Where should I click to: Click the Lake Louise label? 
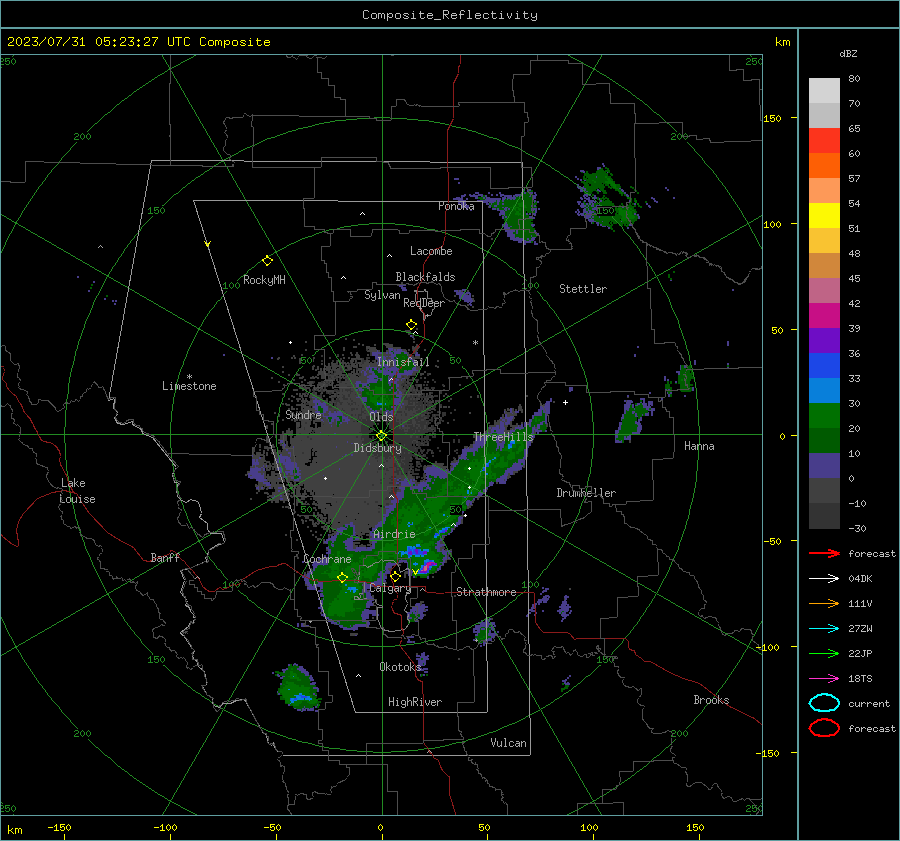pyautogui.click(x=77, y=491)
